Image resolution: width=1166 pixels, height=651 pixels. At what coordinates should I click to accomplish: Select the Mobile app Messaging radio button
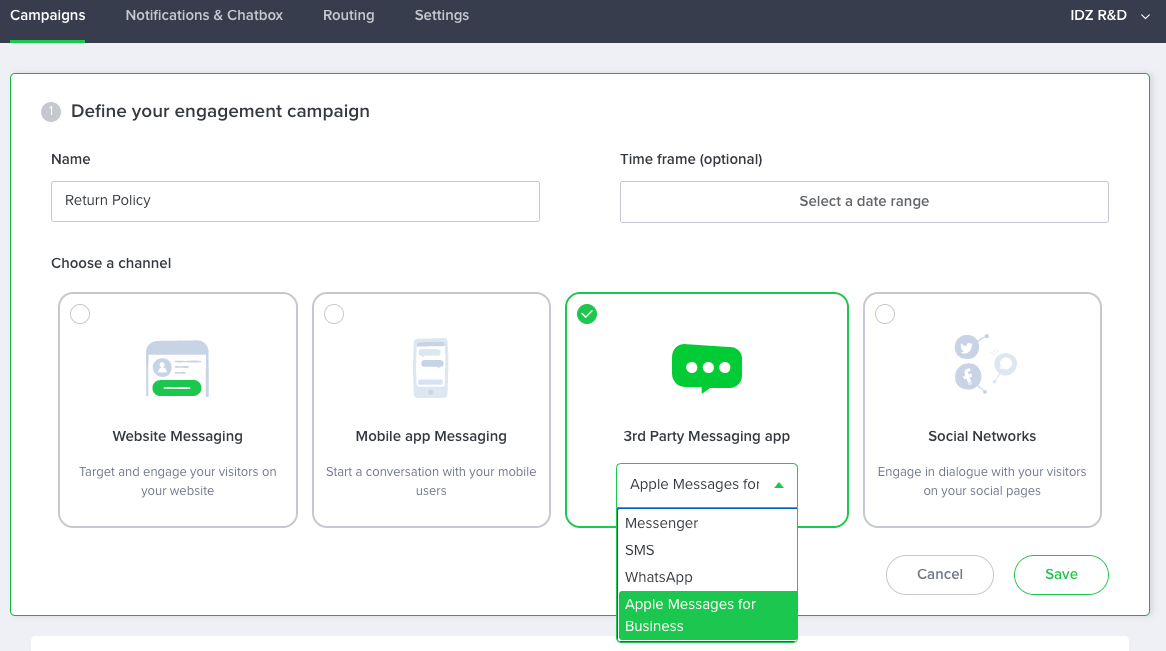click(x=334, y=314)
